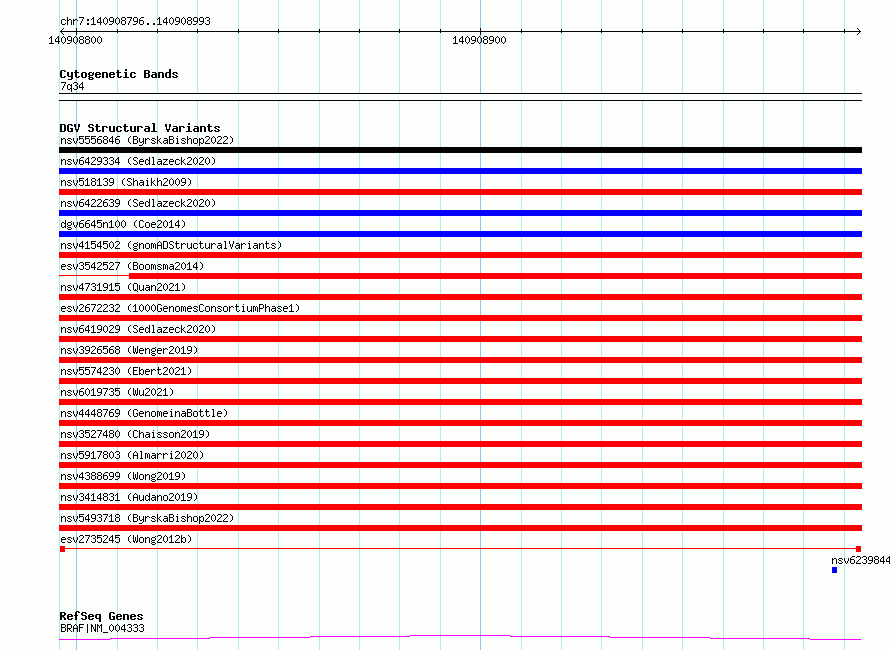Screen dimensions: 890x650
Task: Select the nsv4731915 (Quan2021) label
Action: (123, 287)
